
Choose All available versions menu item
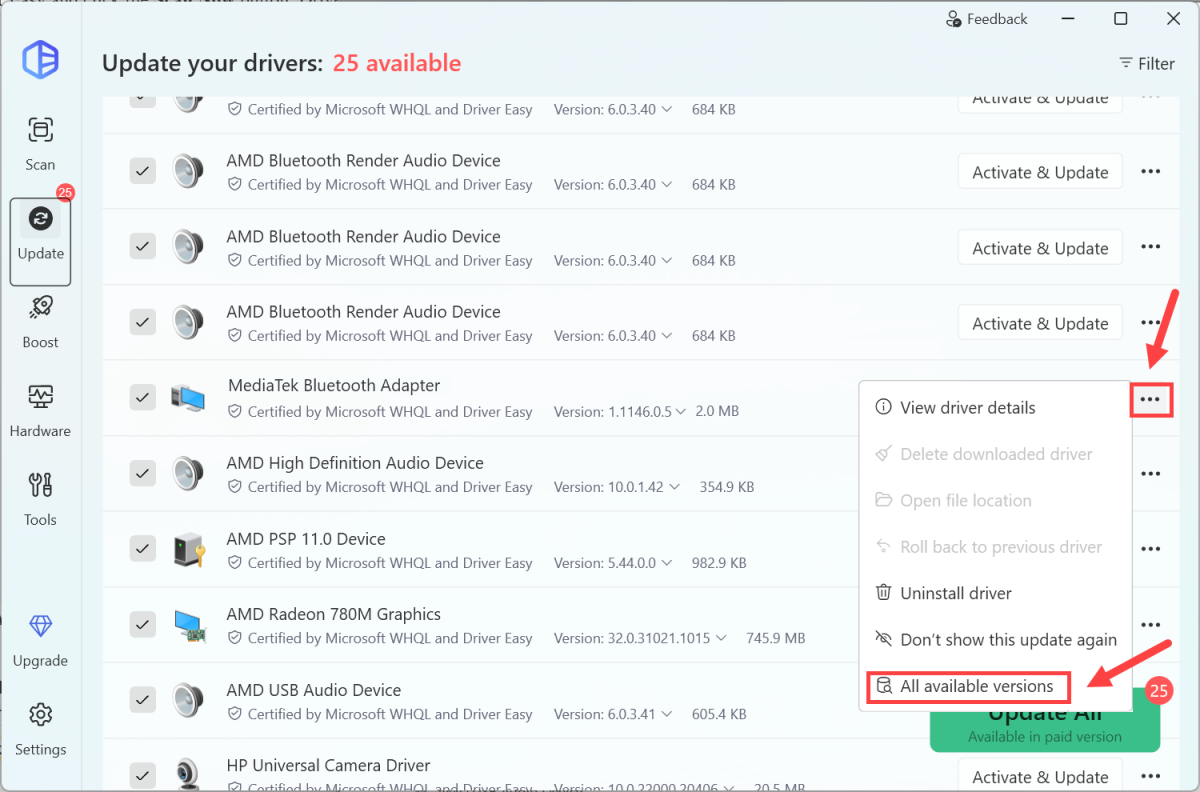(968, 687)
